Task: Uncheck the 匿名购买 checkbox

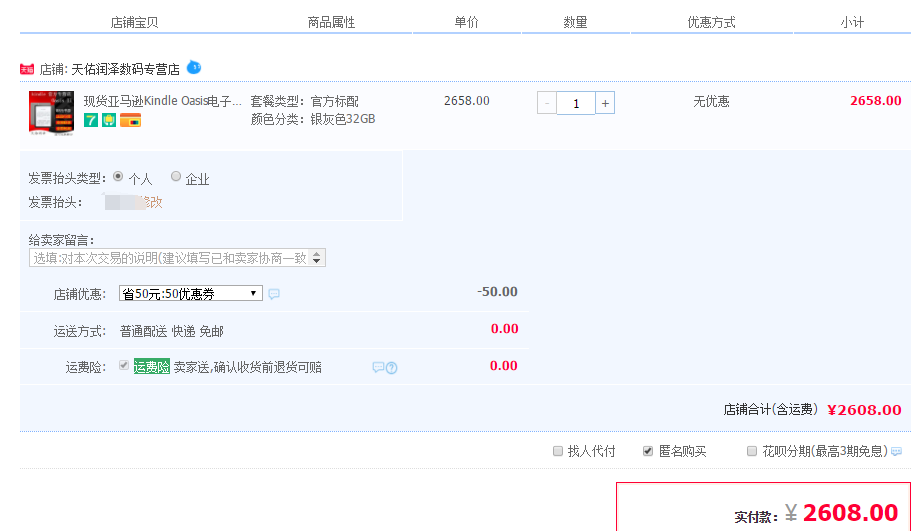Action: (648, 451)
